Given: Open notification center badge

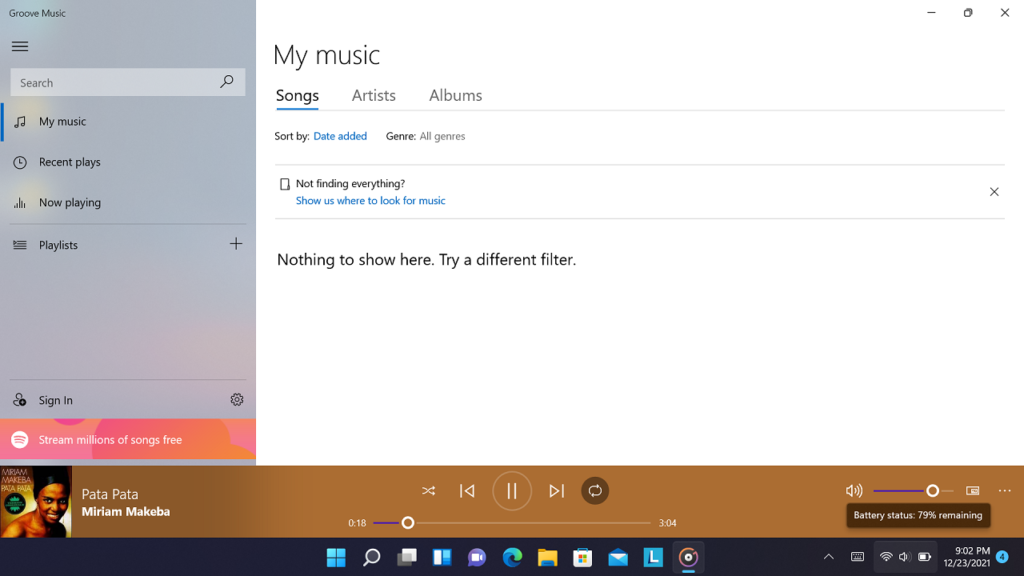Looking at the screenshot, I should click(1002, 557).
